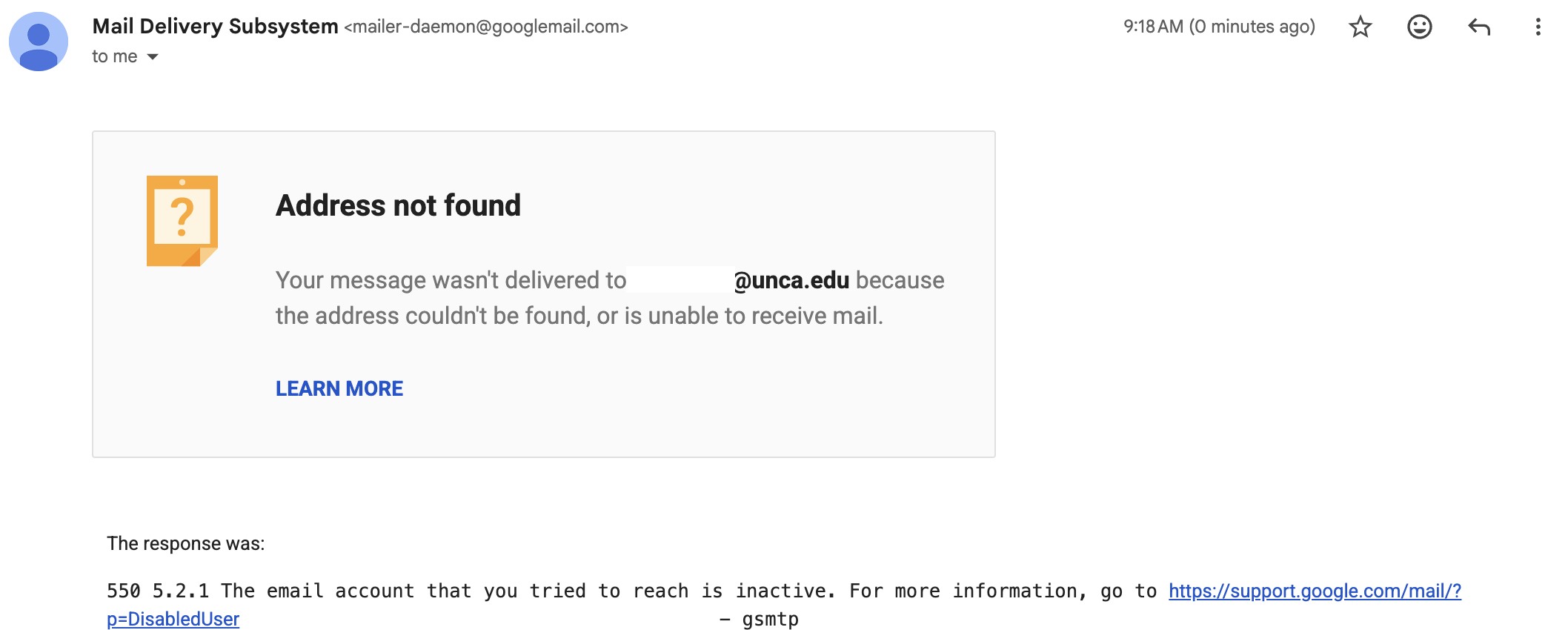The width and height of the screenshot is (1568, 630).
Task: Open the support.google.com/mail help link
Action: point(1314,591)
